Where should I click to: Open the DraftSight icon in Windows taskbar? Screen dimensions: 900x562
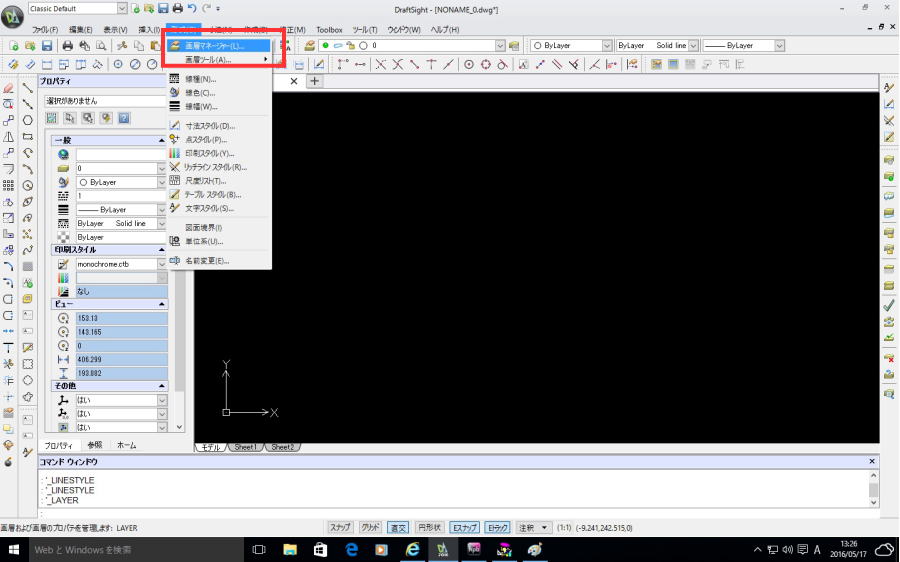point(443,549)
